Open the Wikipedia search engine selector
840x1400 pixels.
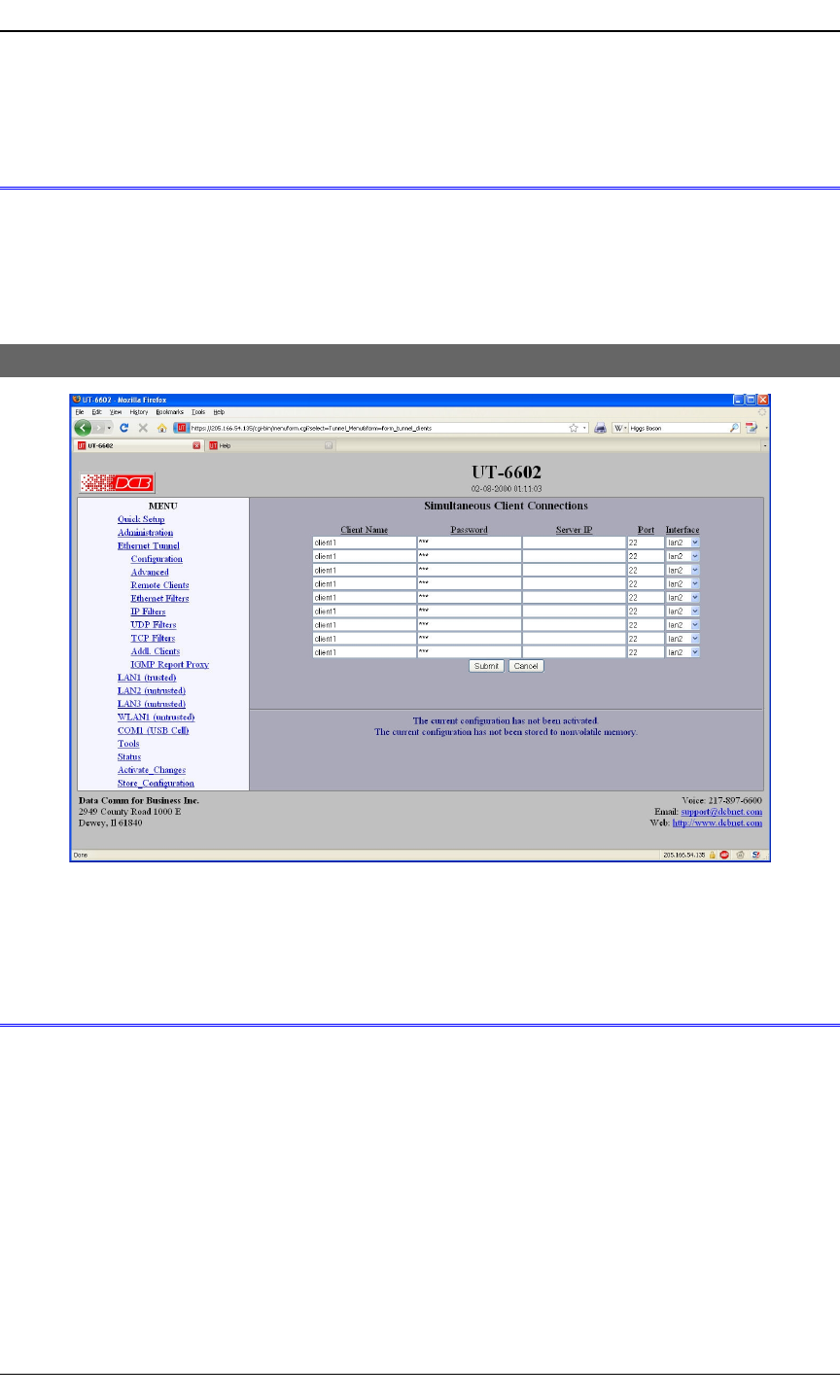(620, 428)
